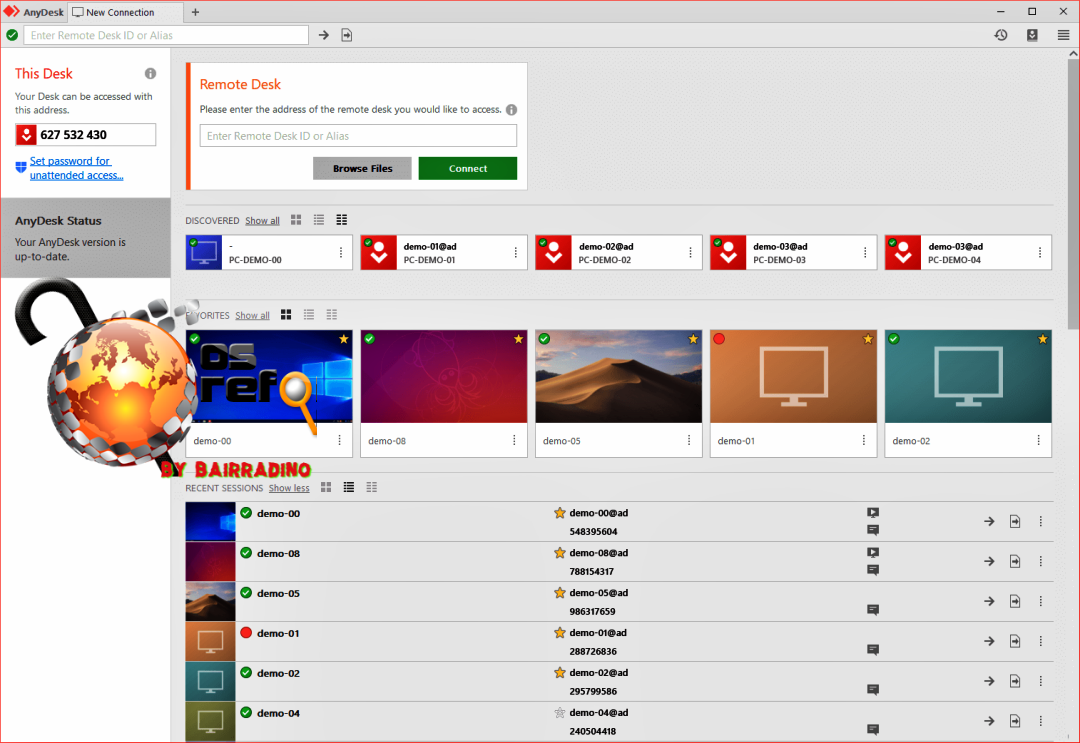
Task: Open the chat log icon for demo-05@ad
Action: (x=873, y=609)
